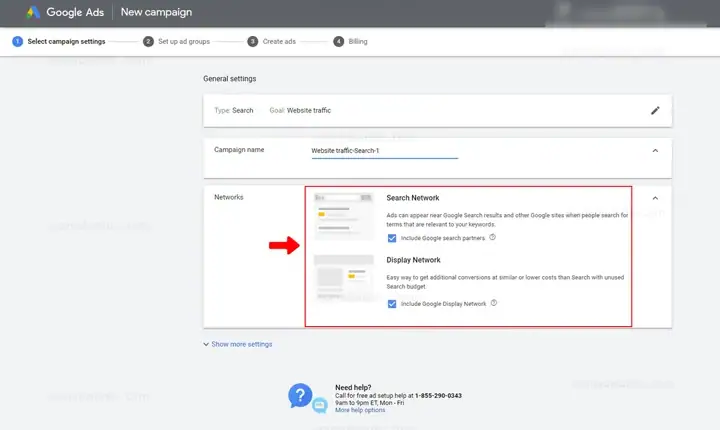Click the General settings heading
Viewport: 720px width, 430px height.
(230, 79)
